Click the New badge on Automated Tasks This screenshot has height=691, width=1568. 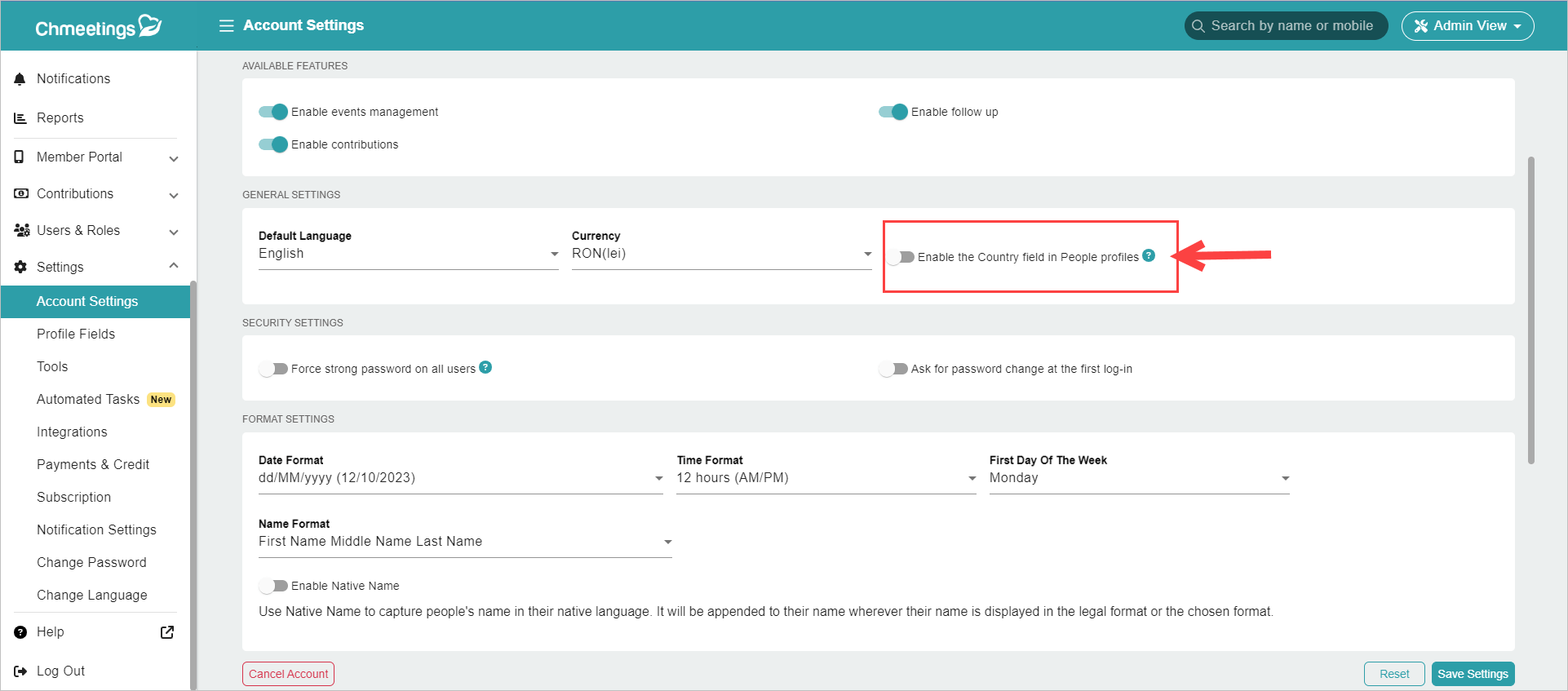tap(161, 400)
